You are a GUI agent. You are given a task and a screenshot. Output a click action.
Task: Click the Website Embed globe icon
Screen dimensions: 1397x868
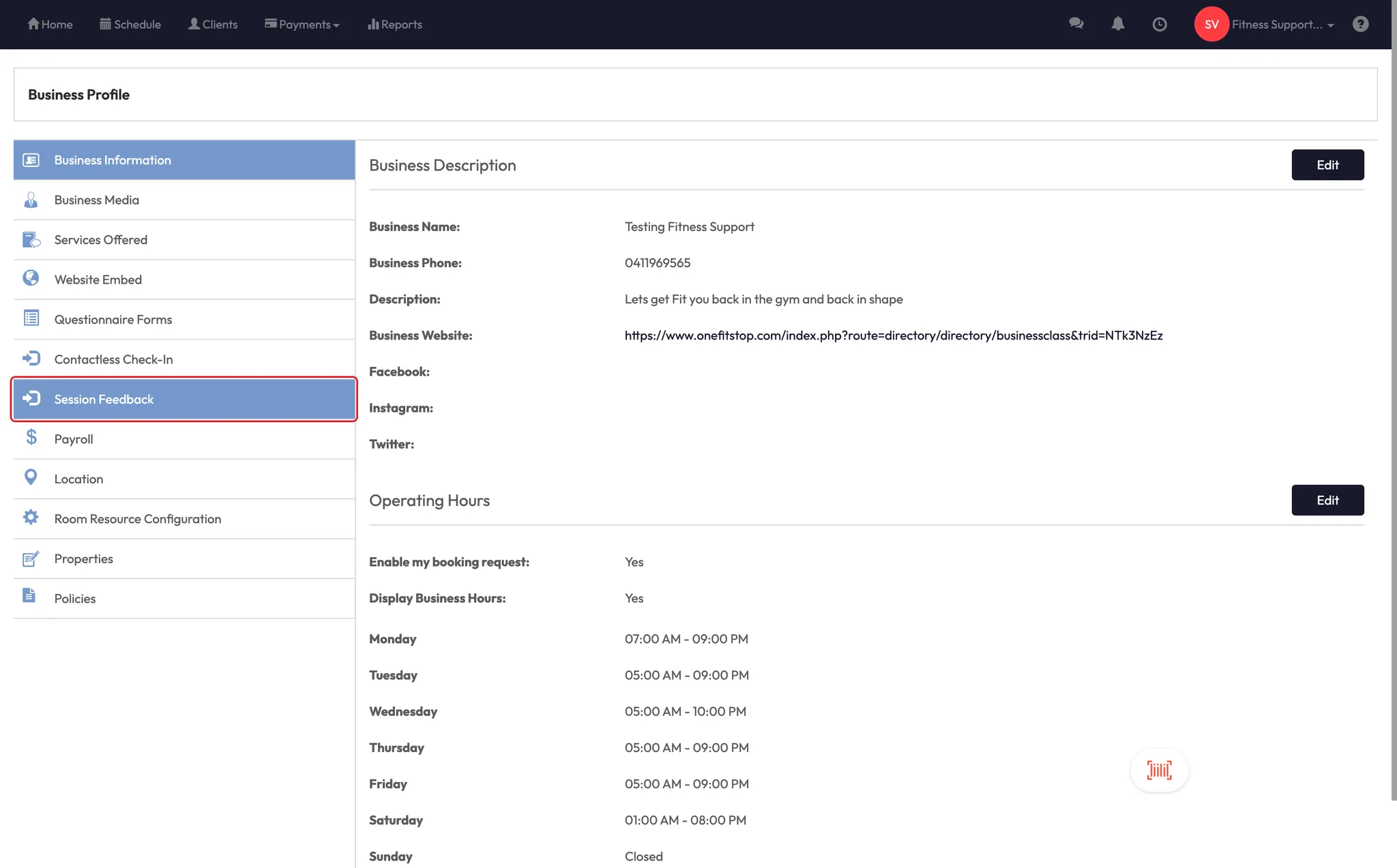tap(31, 278)
